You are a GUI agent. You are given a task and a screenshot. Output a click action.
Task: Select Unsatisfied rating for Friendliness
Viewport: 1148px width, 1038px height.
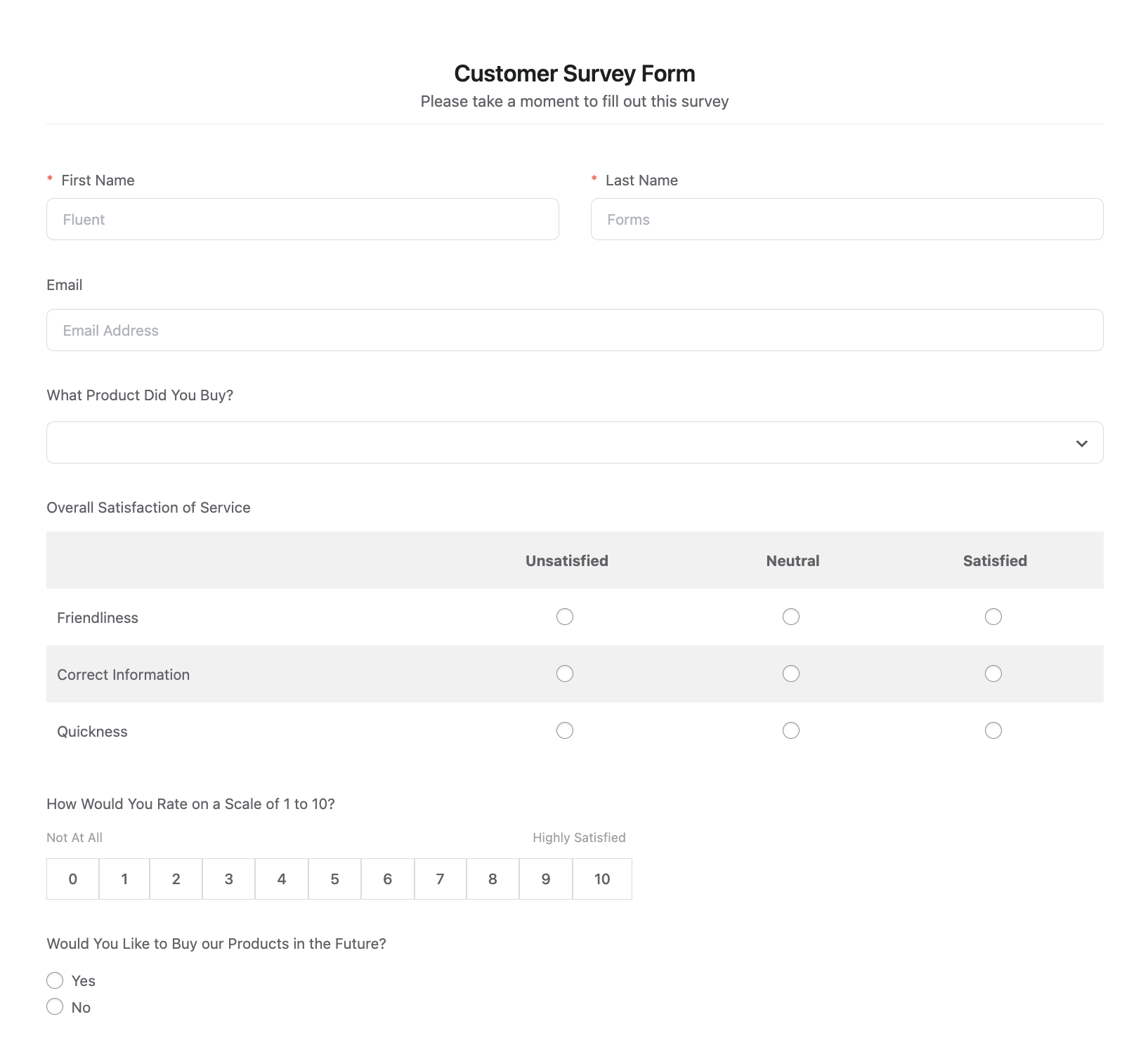[566, 617]
